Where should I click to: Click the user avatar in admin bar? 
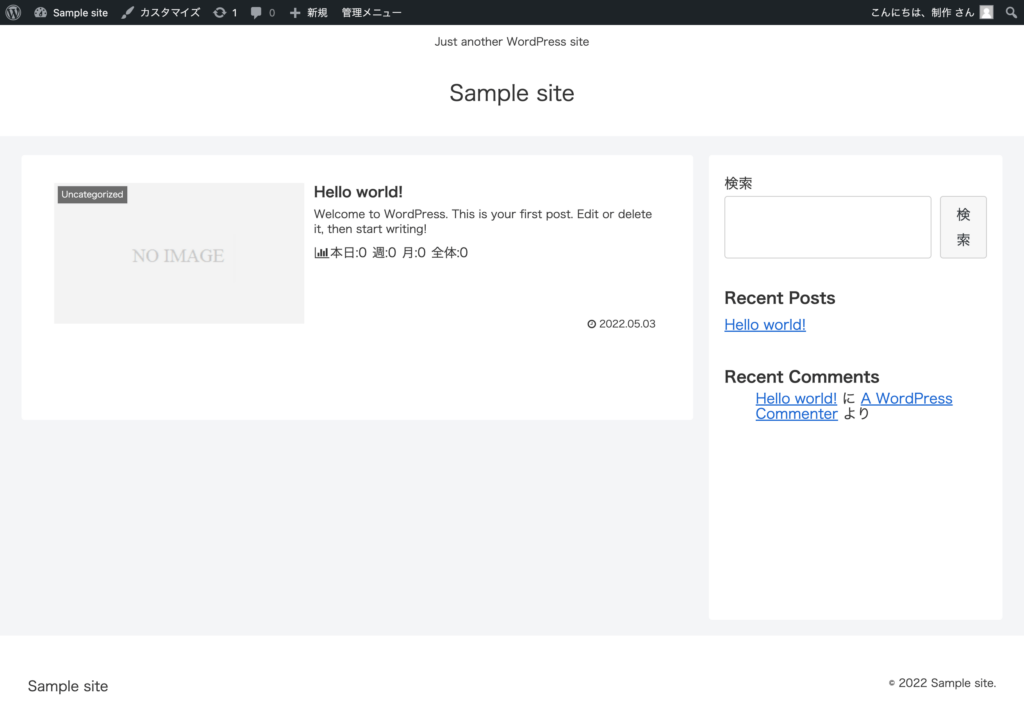pyautogui.click(x=986, y=12)
